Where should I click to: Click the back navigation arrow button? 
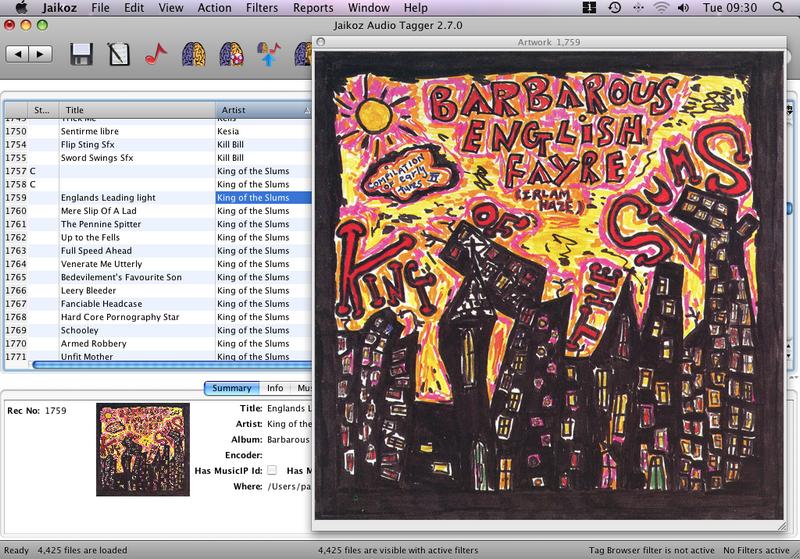tap(17, 54)
